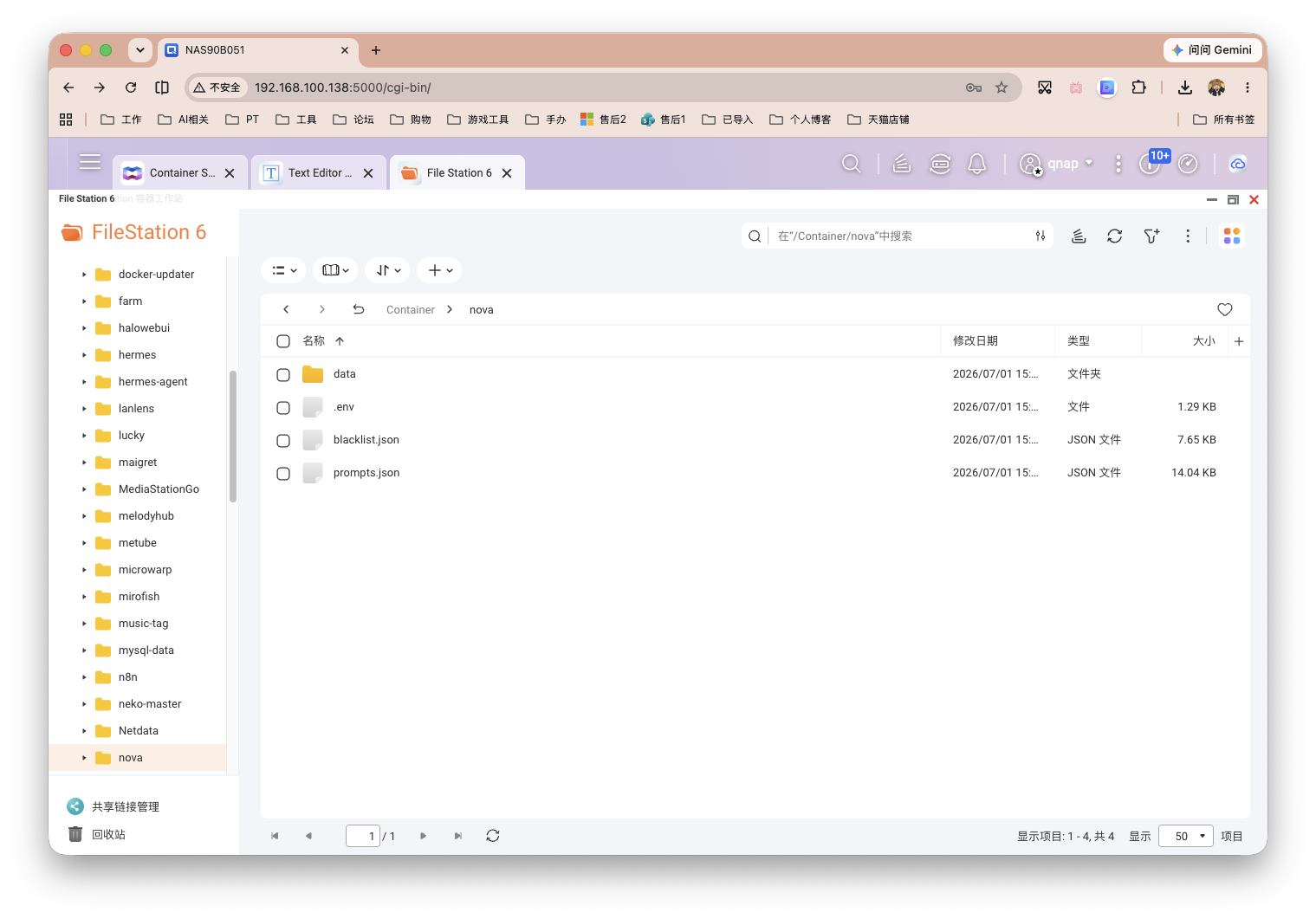Toggle the select-all checkbox in header

point(283,341)
